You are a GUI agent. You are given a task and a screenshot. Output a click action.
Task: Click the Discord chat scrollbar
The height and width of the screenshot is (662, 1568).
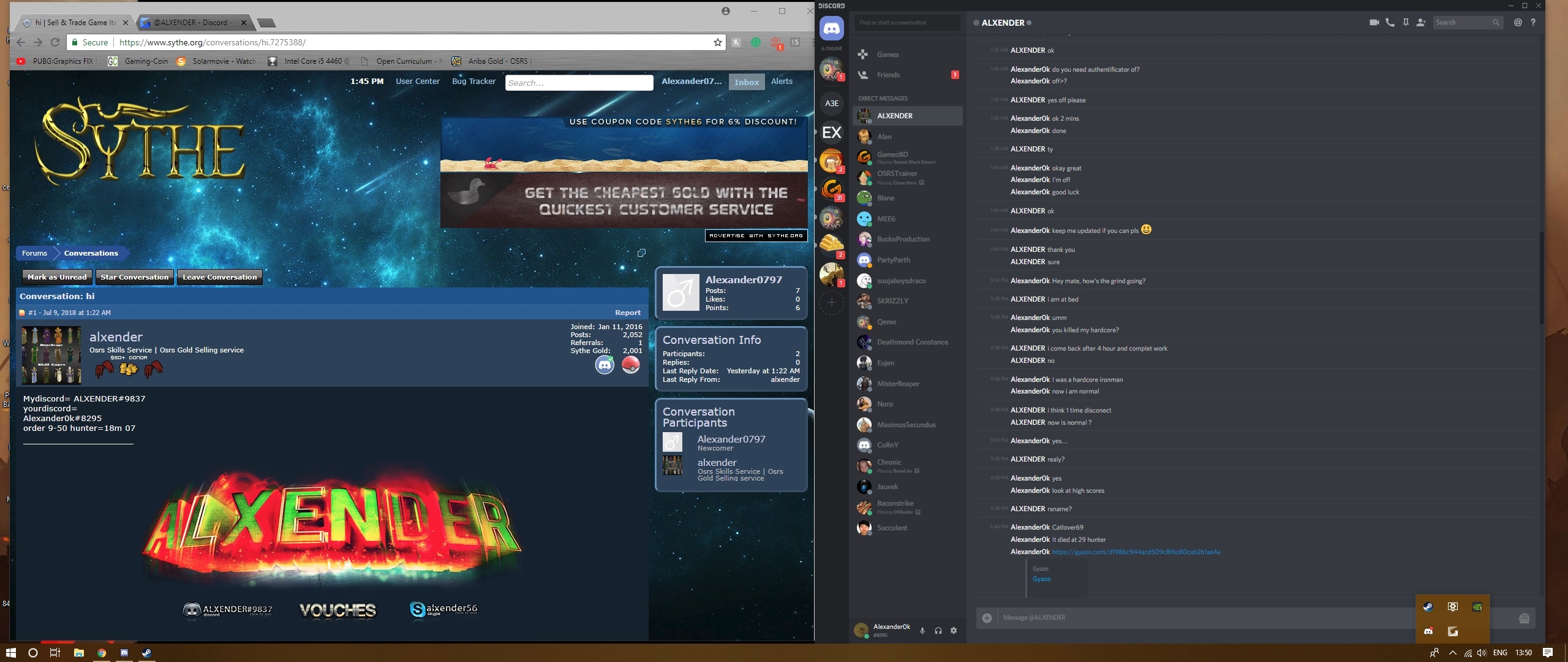pos(1542,279)
